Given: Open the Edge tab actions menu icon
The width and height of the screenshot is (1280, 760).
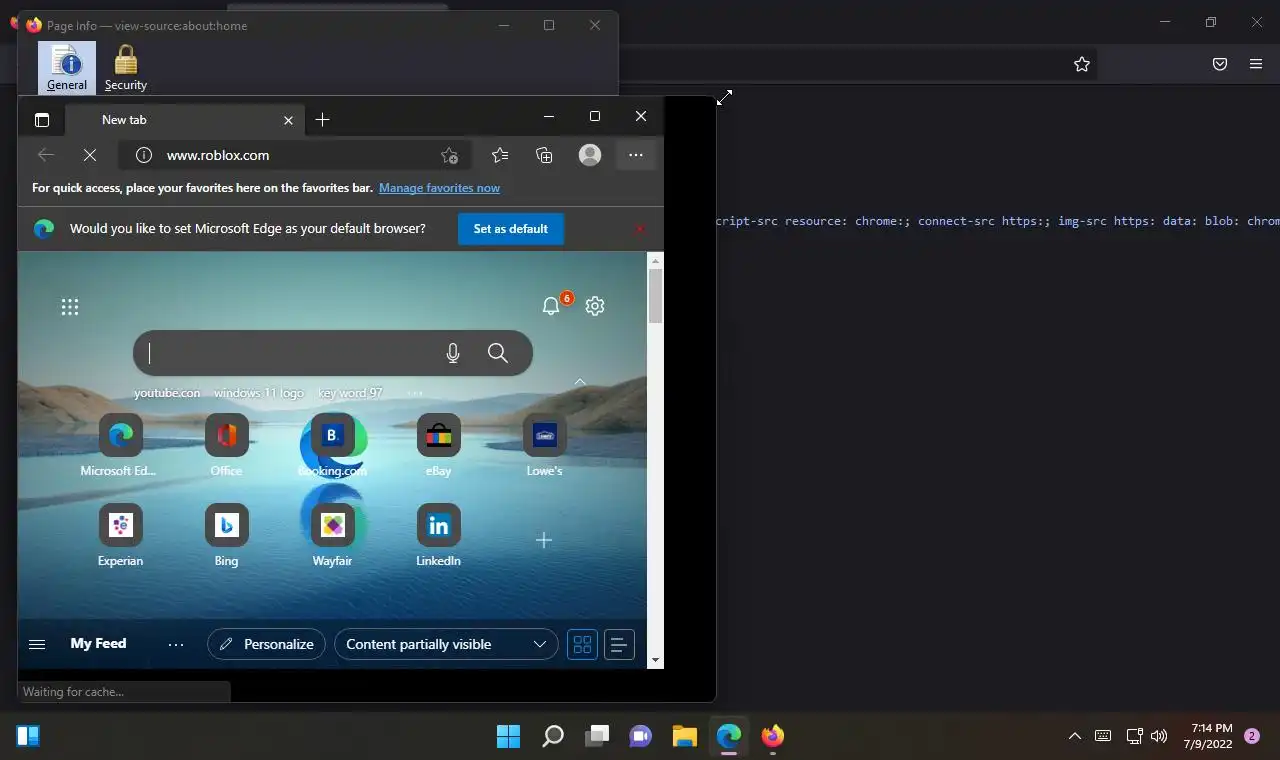Looking at the screenshot, I should pos(42,120).
